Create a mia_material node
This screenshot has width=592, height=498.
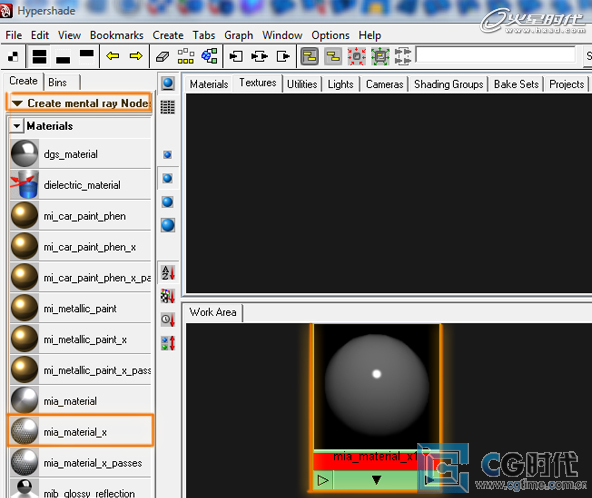(80, 401)
